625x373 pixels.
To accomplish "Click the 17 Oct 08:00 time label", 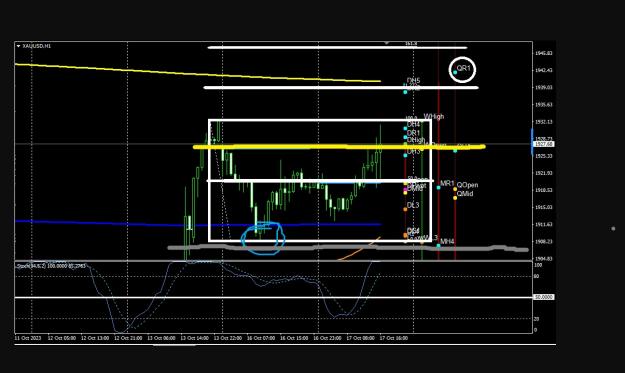I will (360, 338).
